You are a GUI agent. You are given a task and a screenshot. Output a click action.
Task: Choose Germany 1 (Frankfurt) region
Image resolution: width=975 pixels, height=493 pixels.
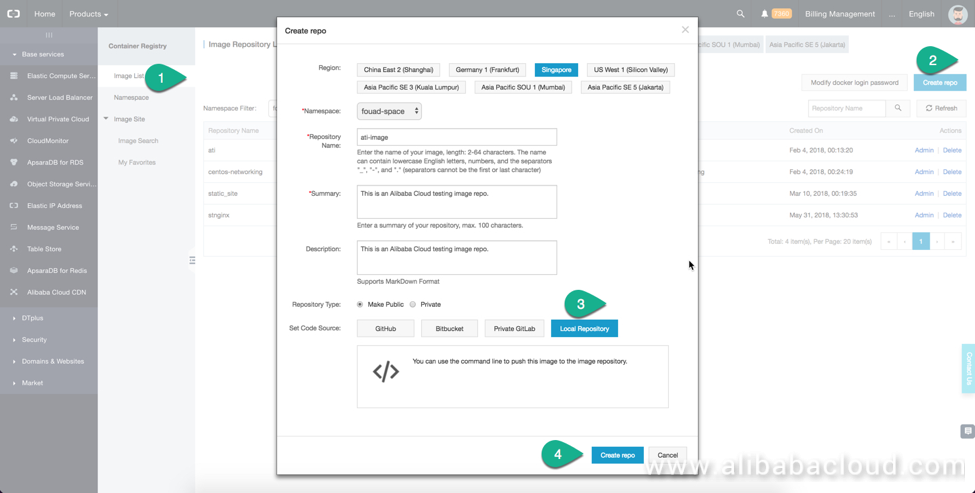tap(487, 70)
